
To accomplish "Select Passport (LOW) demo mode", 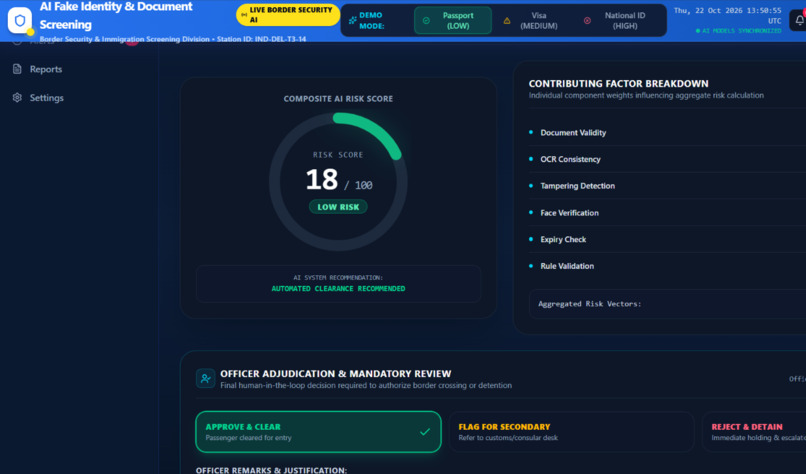I will [x=452, y=21].
